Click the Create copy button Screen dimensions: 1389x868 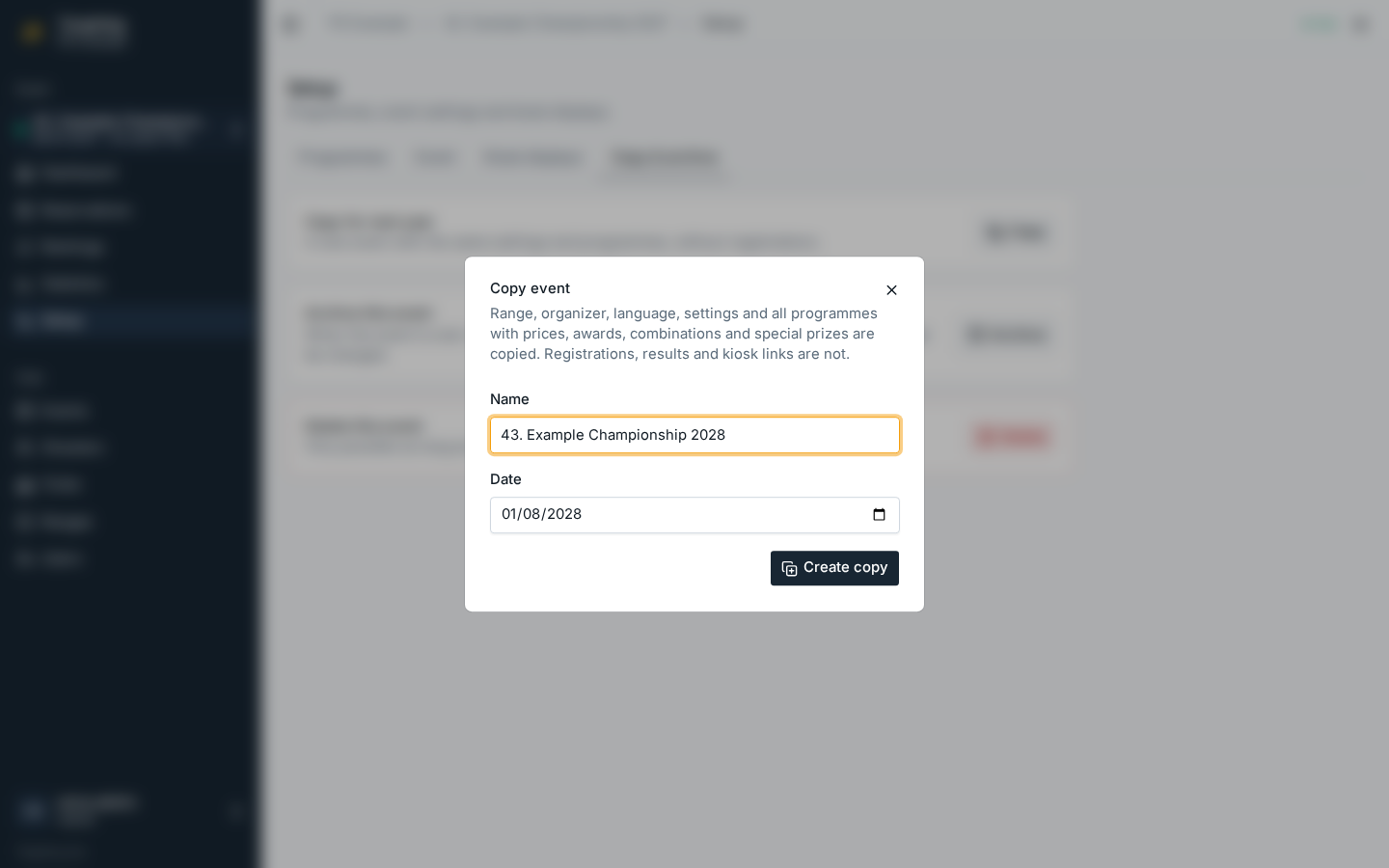834,568
